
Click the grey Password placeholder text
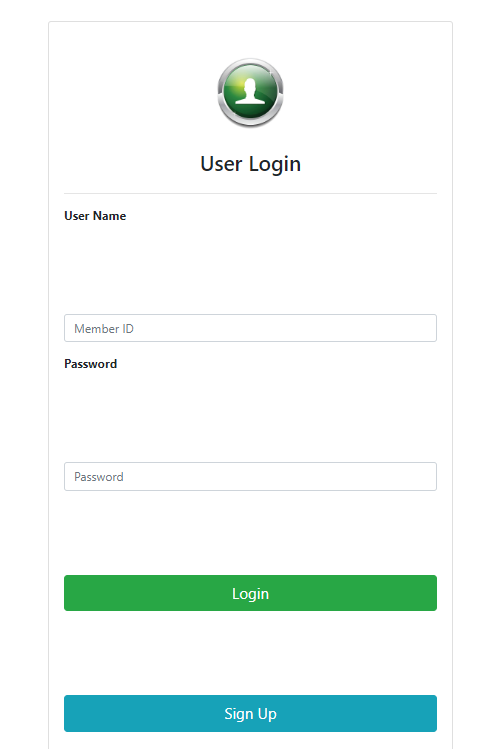(x=98, y=477)
